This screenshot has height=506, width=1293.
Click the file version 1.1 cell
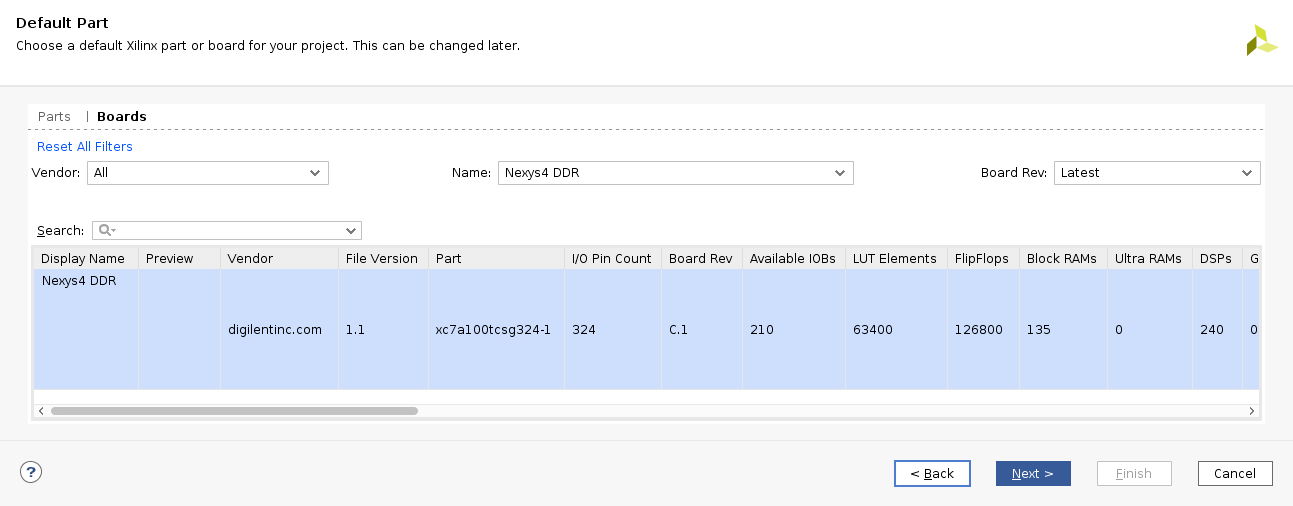click(384, 330)
